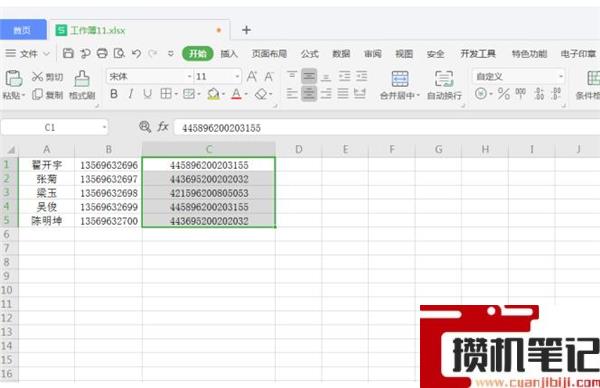Toggle bold formatting
600x388 pixels.
(114, 94)
